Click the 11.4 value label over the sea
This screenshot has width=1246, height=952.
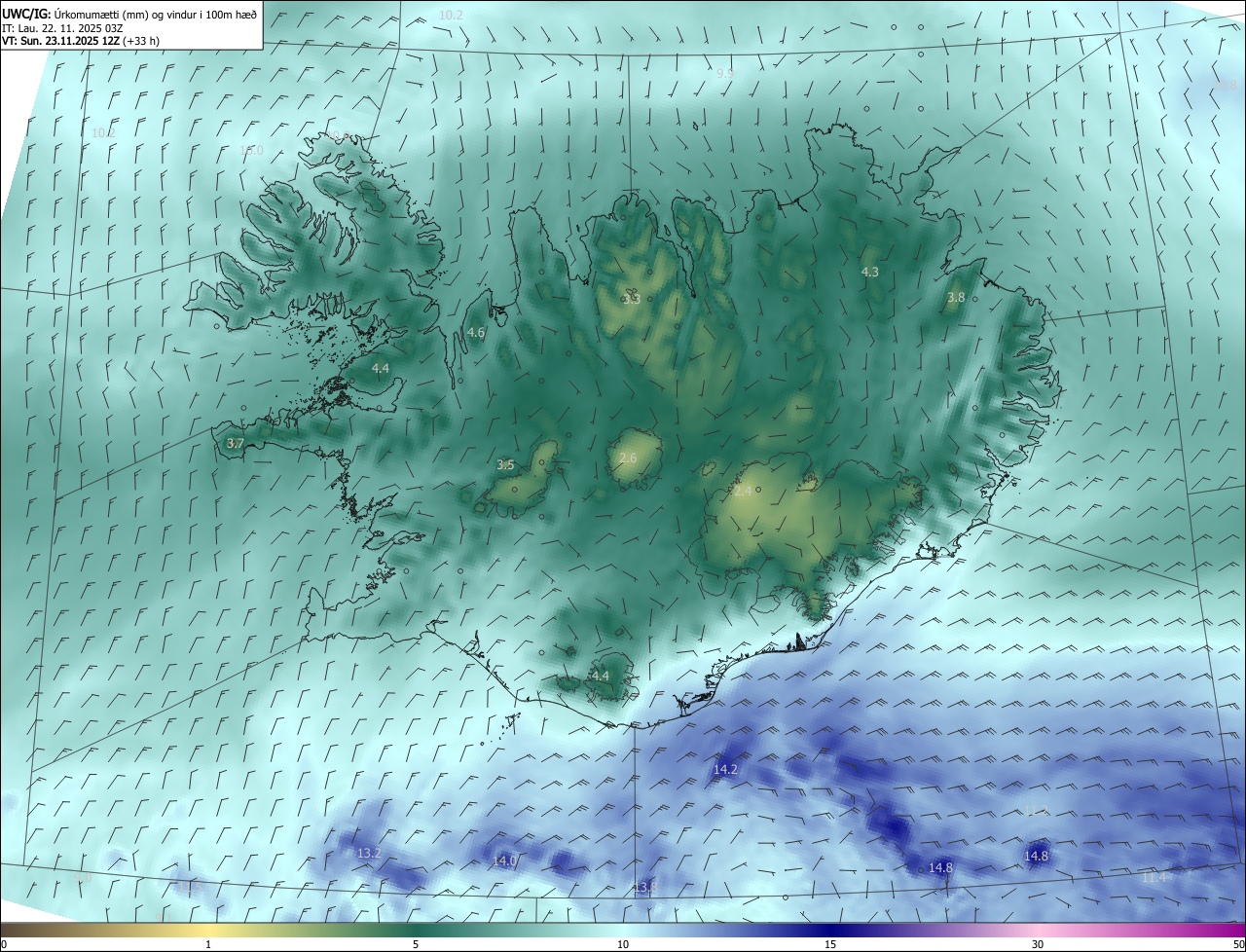coord(1154,878)
